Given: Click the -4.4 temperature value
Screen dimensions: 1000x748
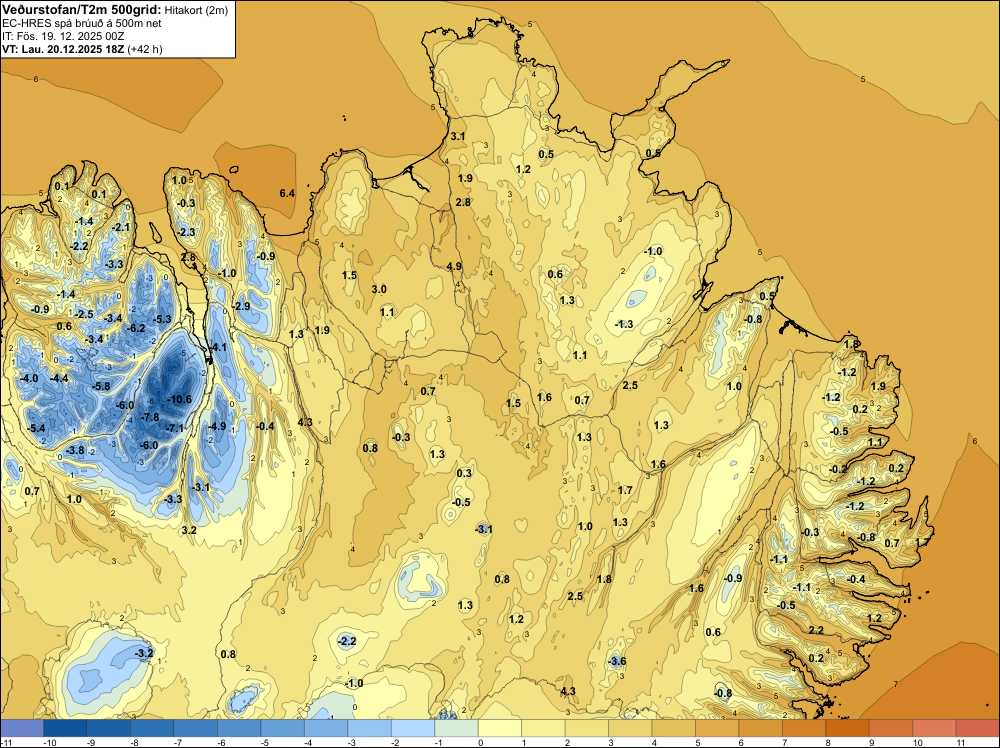Looking at the screenshot, I should tap(59, 378).
